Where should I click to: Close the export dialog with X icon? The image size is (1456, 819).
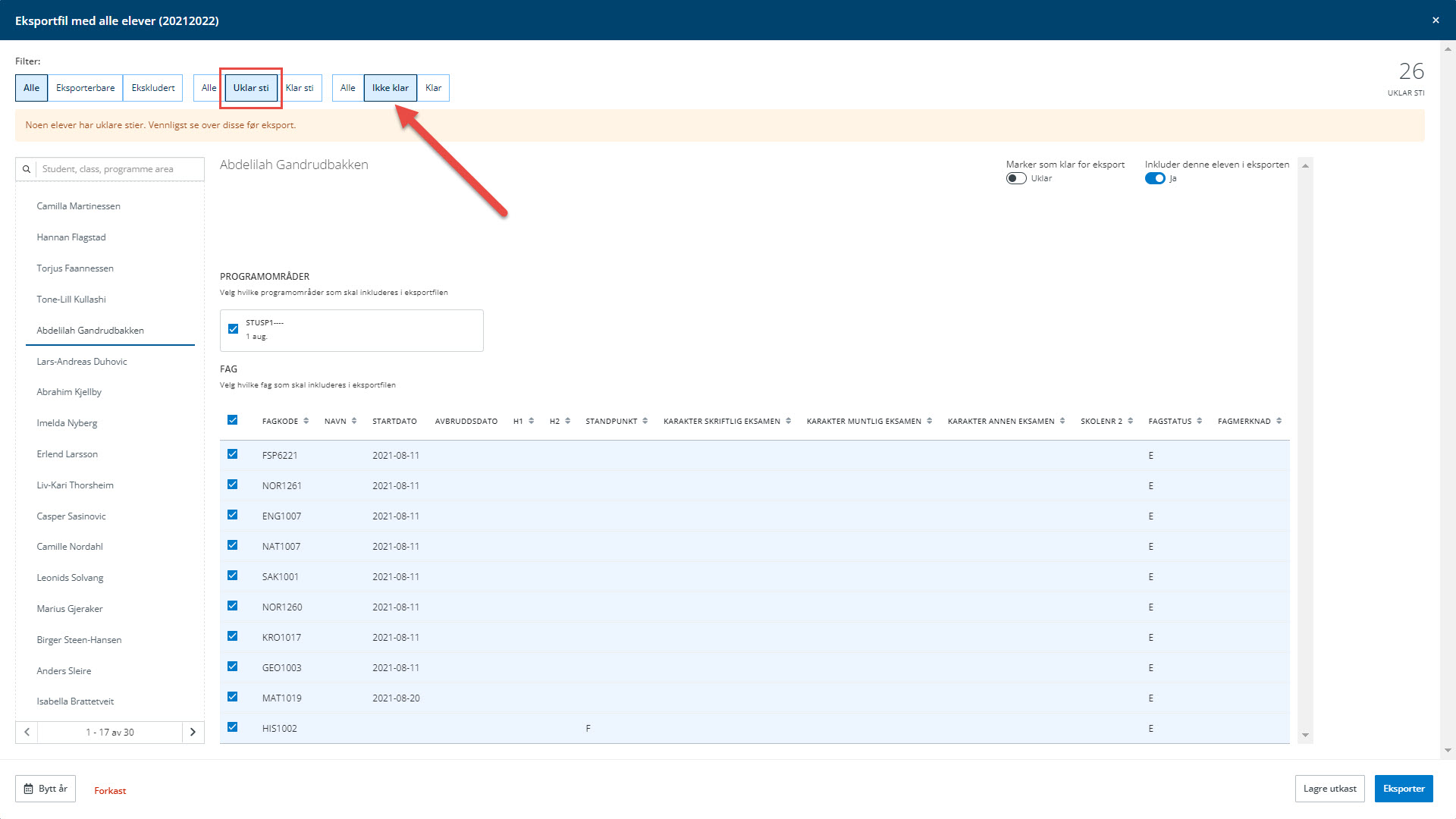click(x=1436, y=20)
